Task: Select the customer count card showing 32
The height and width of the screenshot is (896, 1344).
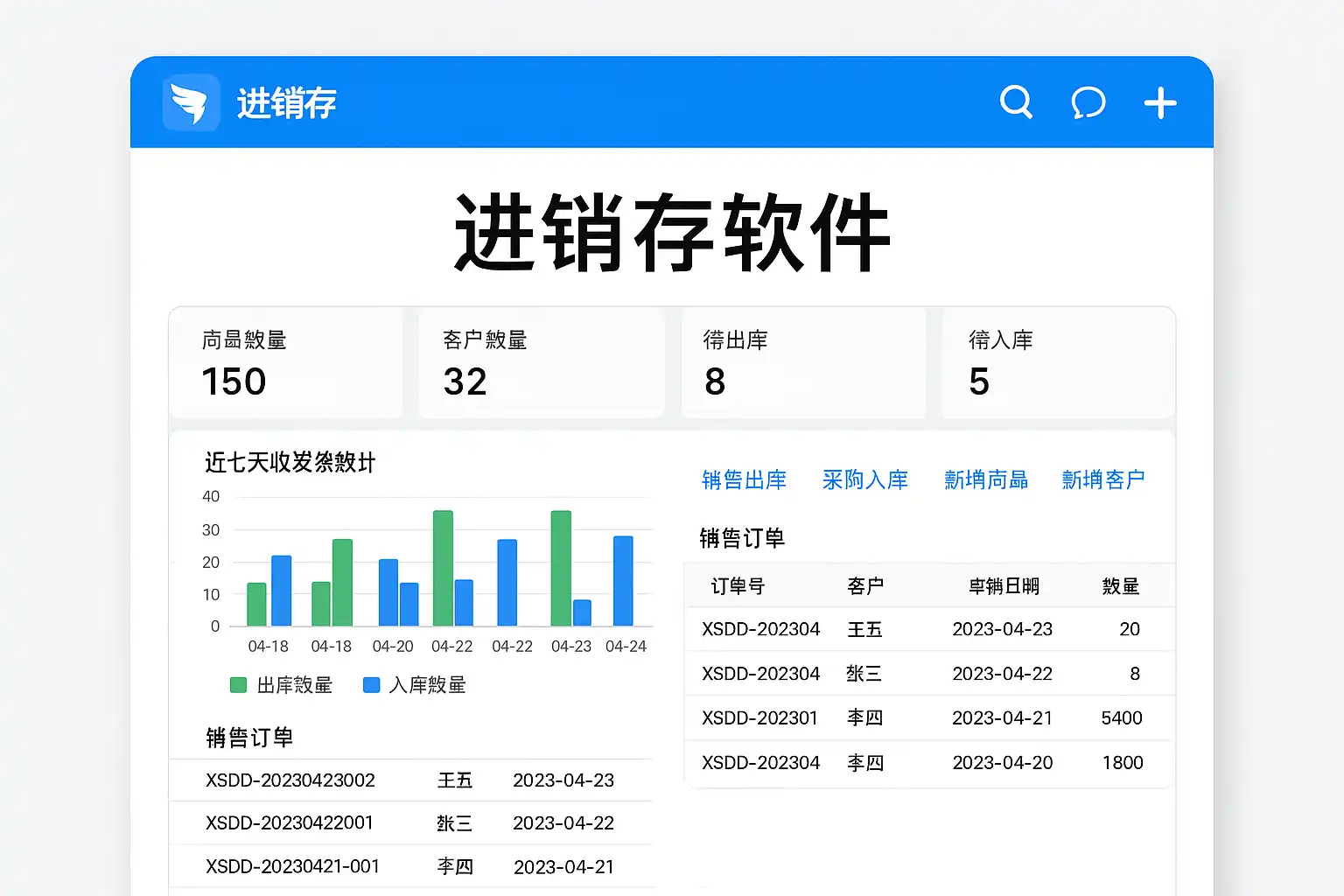Action: [541, 362]
